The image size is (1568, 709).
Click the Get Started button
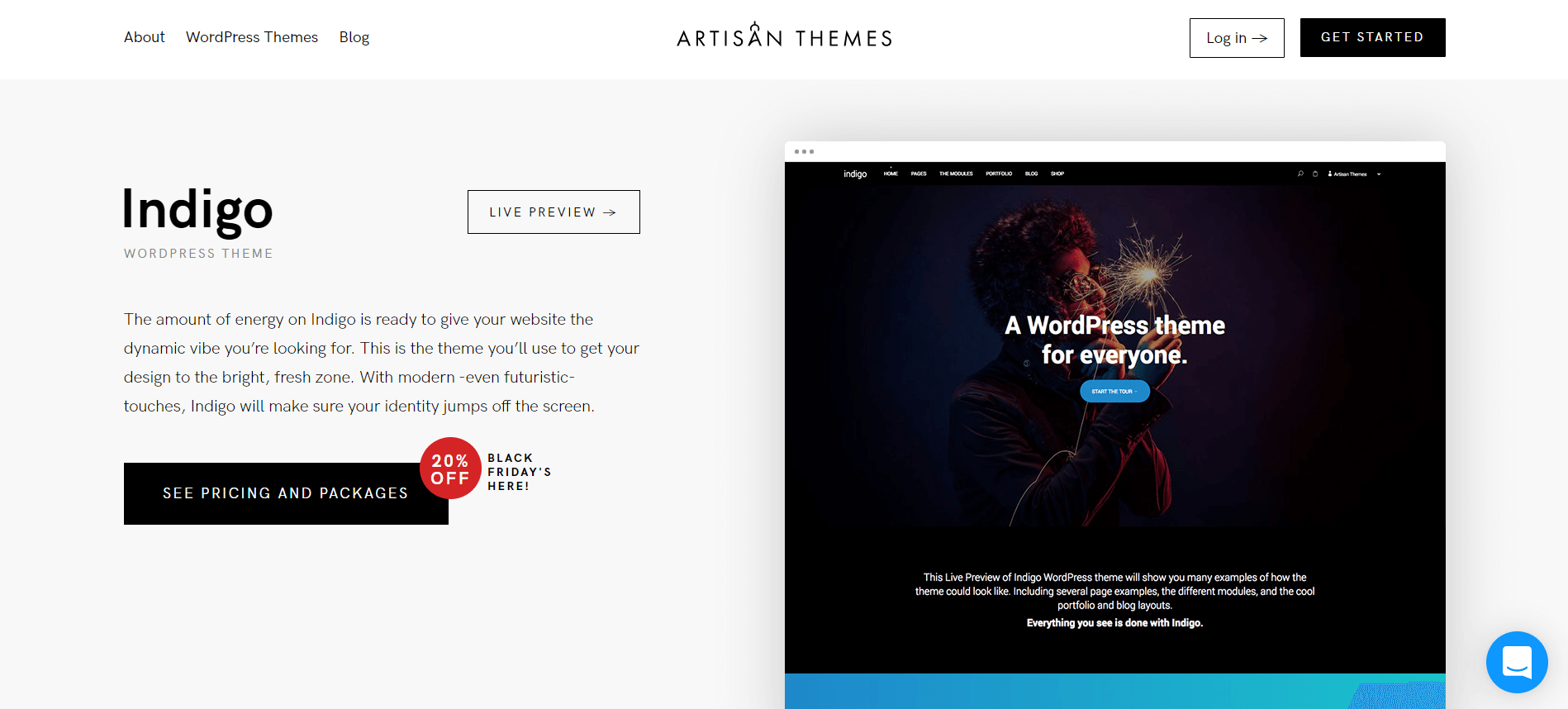point(1373,37)
